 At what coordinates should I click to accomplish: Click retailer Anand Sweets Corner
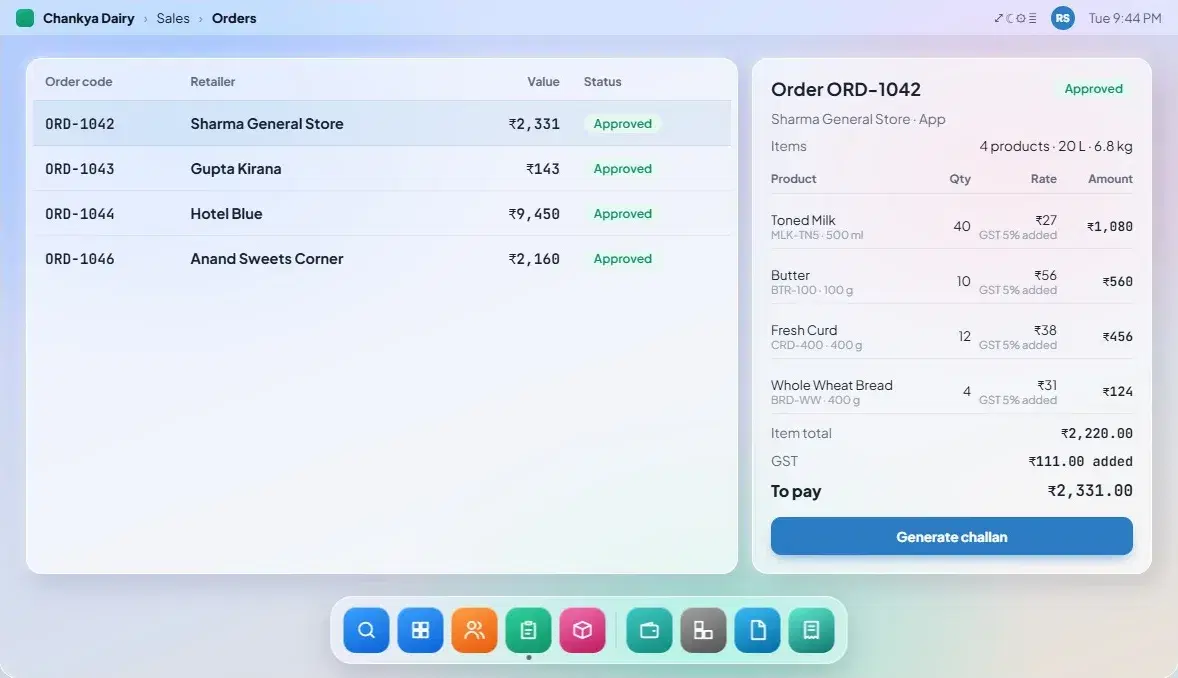click(x=267, y=259)
